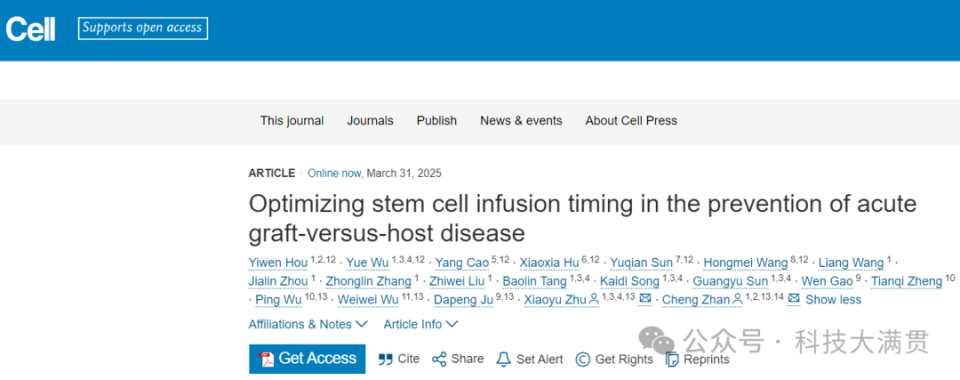Open the This journal menu
This screenshot has width=960, height=380.
pos(292,121)
